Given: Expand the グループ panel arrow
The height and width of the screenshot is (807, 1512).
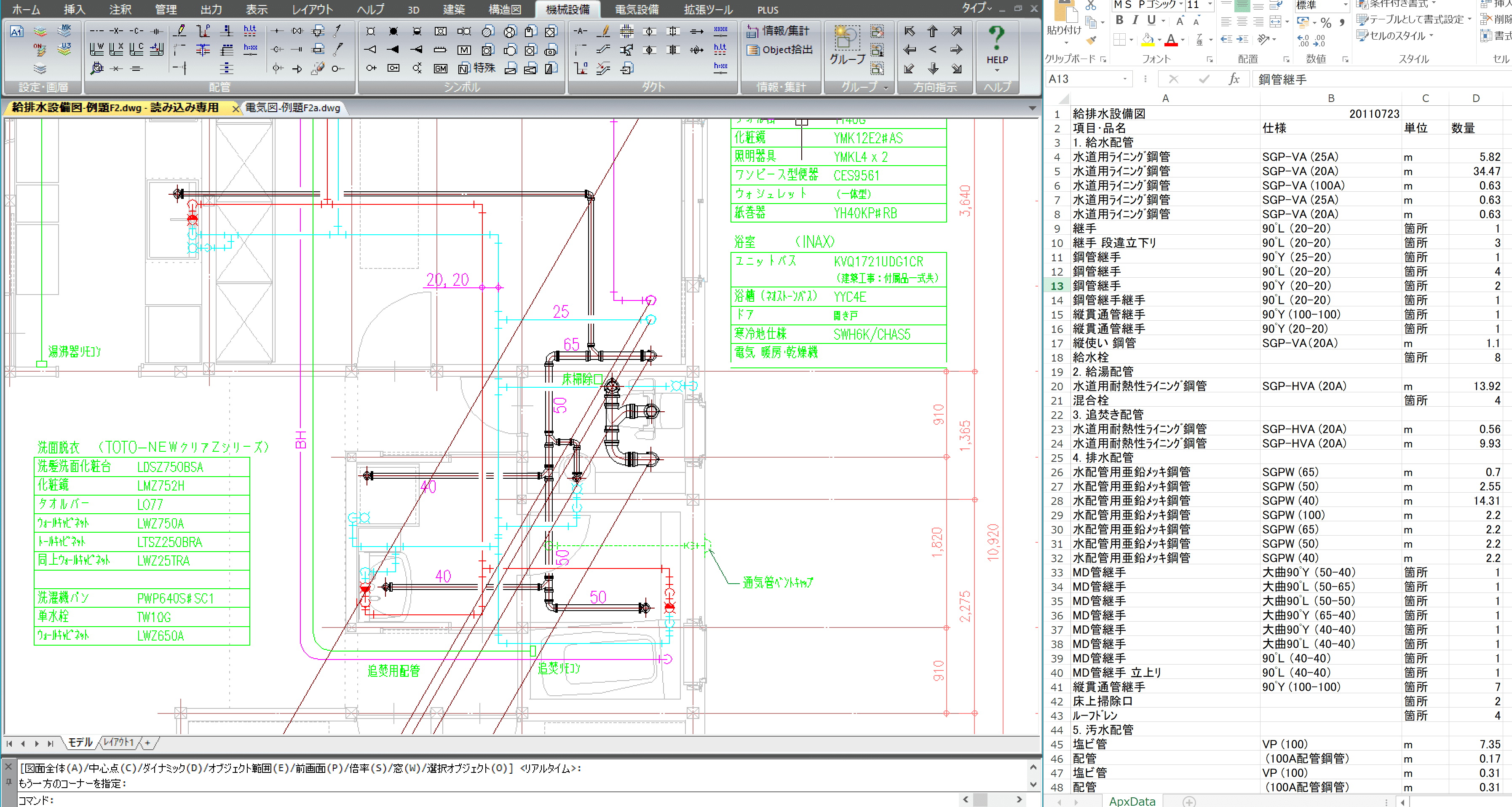Looking at the screenshot, I should pos(886,88).
